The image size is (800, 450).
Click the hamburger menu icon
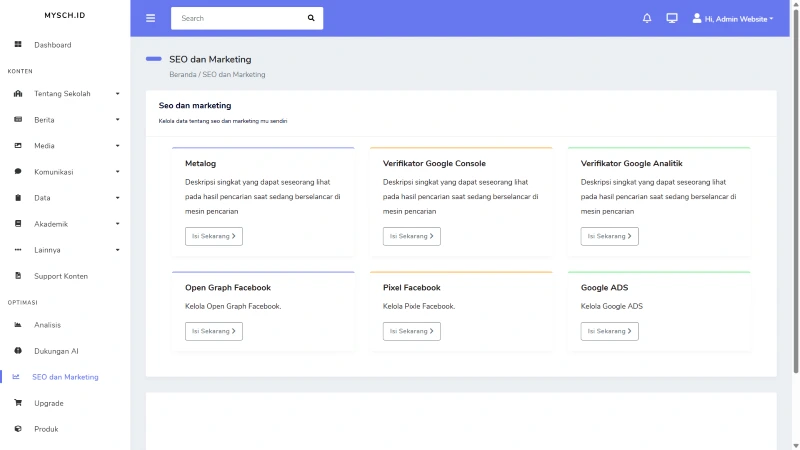[x=151, y=18]
